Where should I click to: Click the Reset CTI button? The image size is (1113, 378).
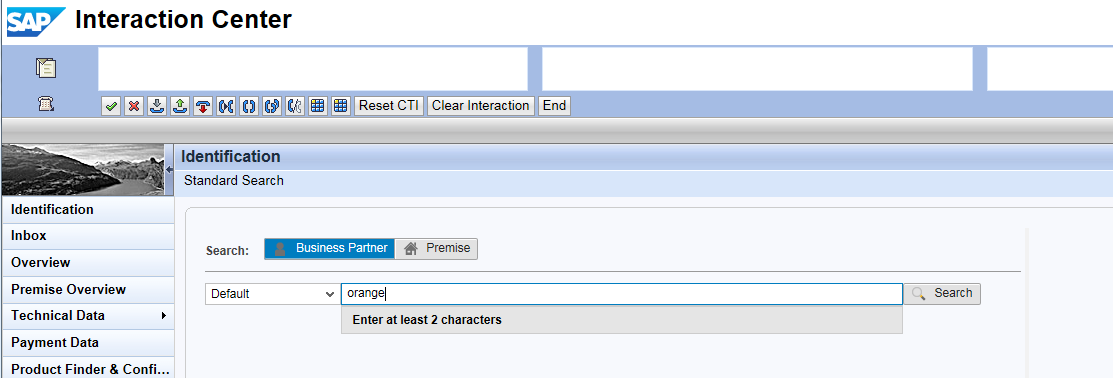(x=389, y=106)
